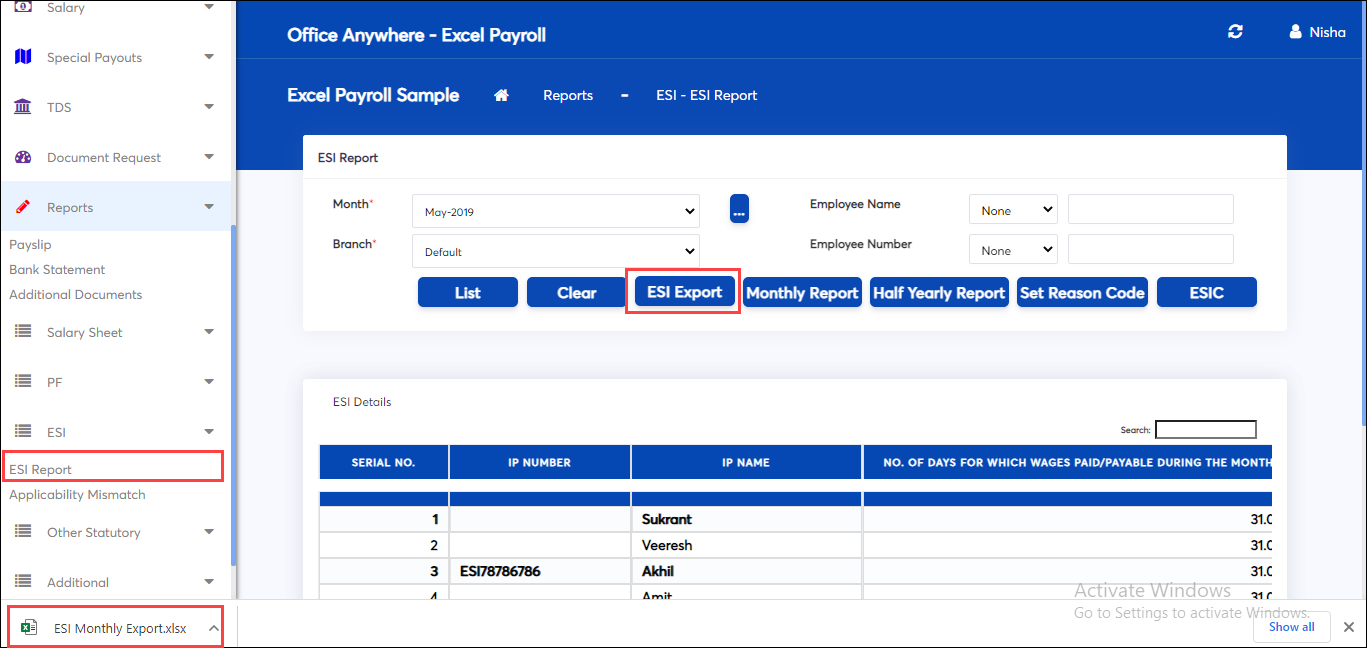Click the Monthly Report button

point(802,292)
